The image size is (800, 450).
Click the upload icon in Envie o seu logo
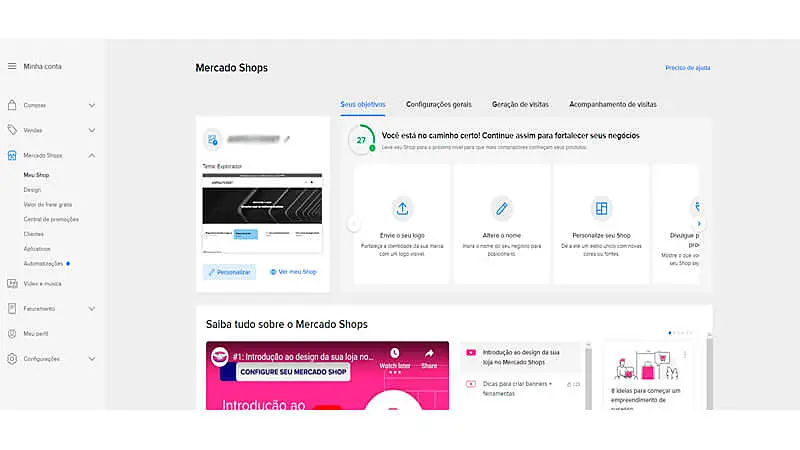point(402,209)
